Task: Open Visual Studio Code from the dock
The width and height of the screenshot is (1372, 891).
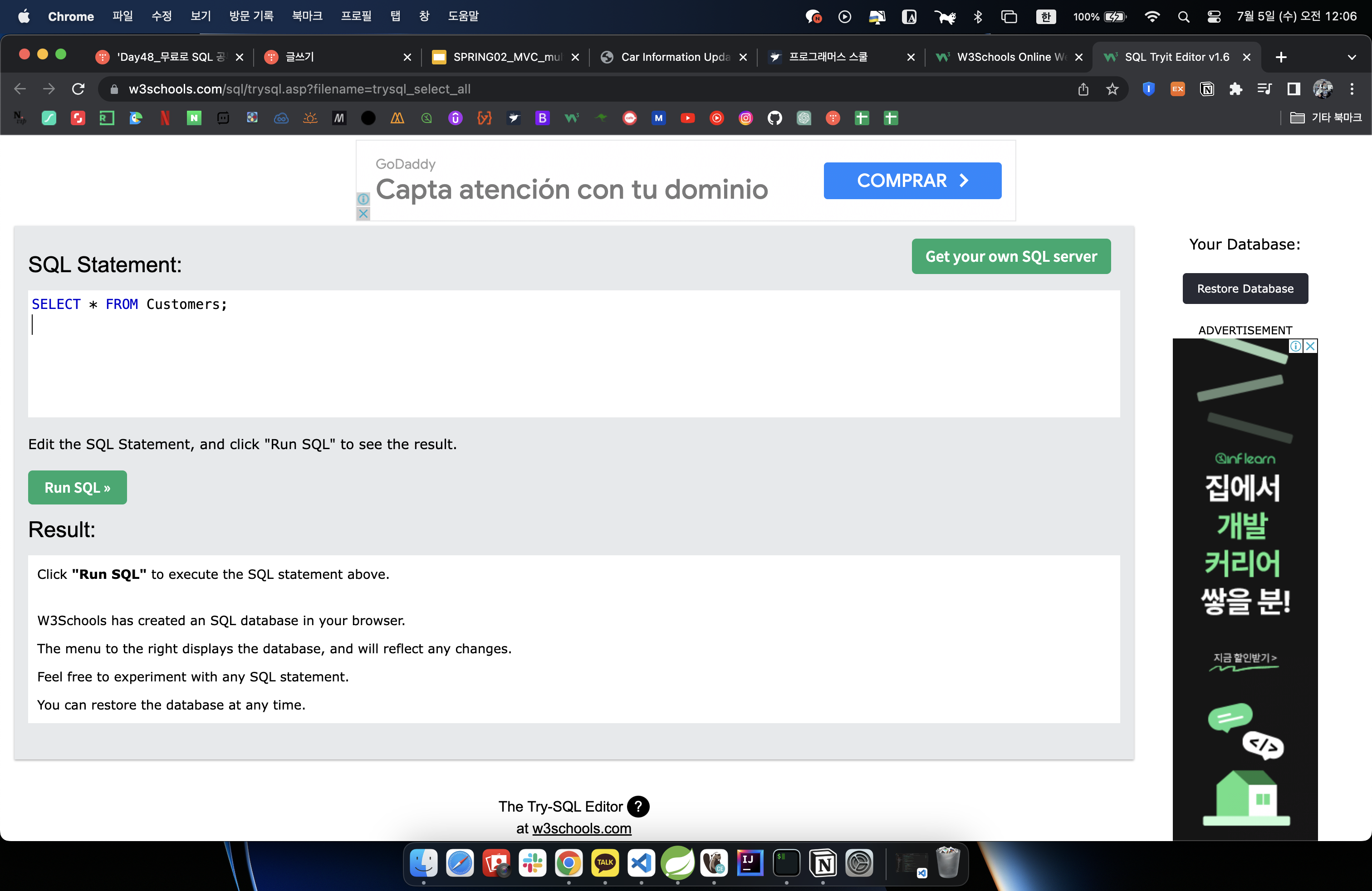Action: pyautogui.click(x=641, y=863)
